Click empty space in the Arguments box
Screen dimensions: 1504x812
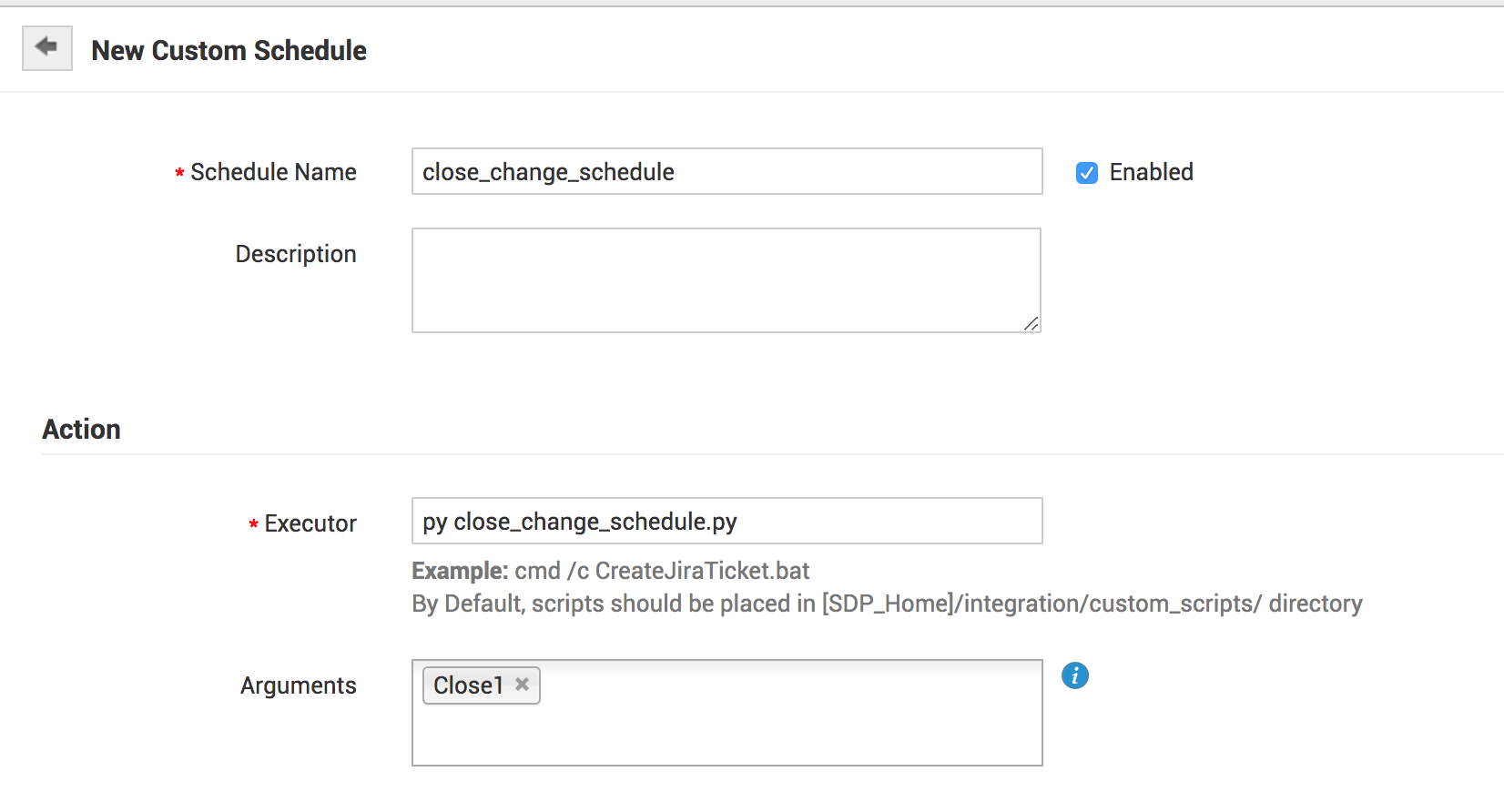[x=783, y=728]
